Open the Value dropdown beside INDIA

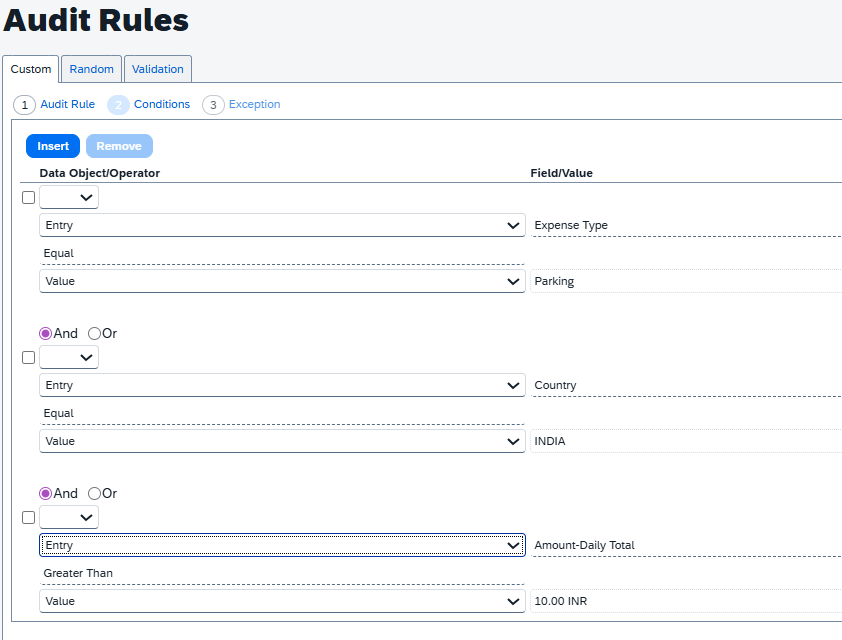(282, 441)
